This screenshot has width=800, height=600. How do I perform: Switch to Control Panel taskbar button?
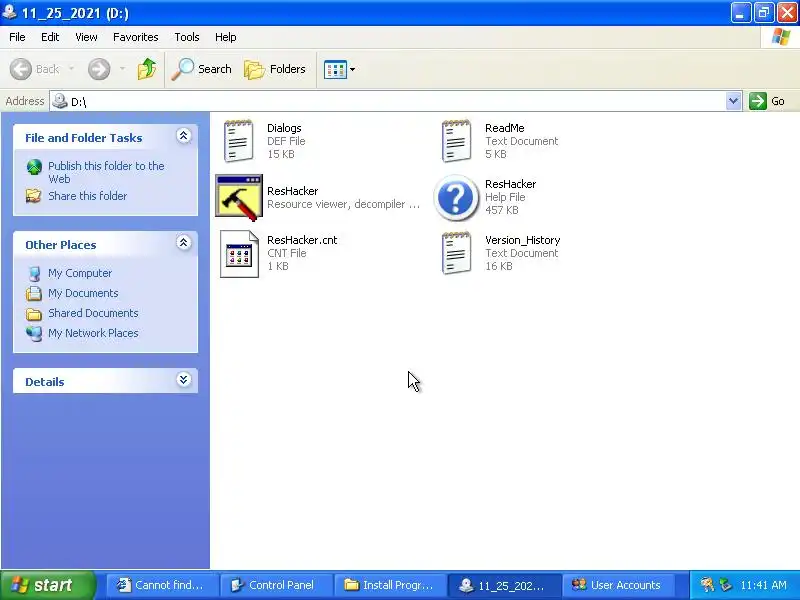coord(276,585)
